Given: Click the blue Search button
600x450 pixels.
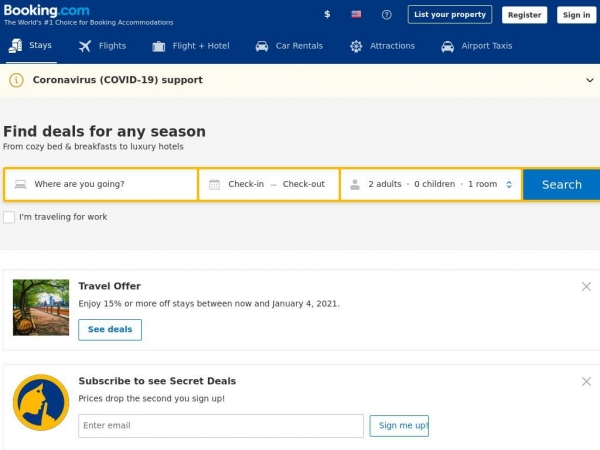Looking at the screenshot, I should click(561, 184).
